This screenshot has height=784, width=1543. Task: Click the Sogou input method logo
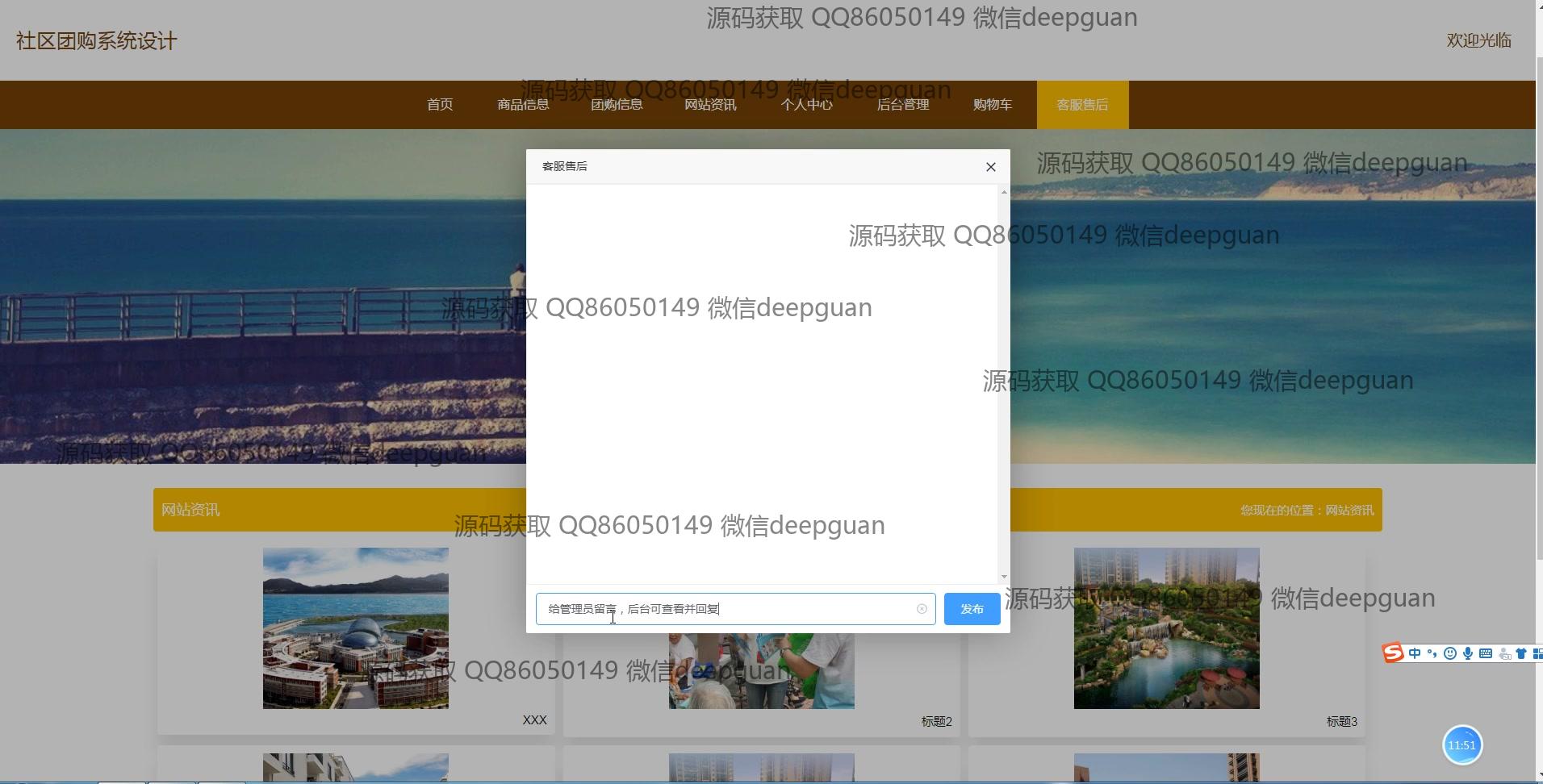click(1393, 653)
